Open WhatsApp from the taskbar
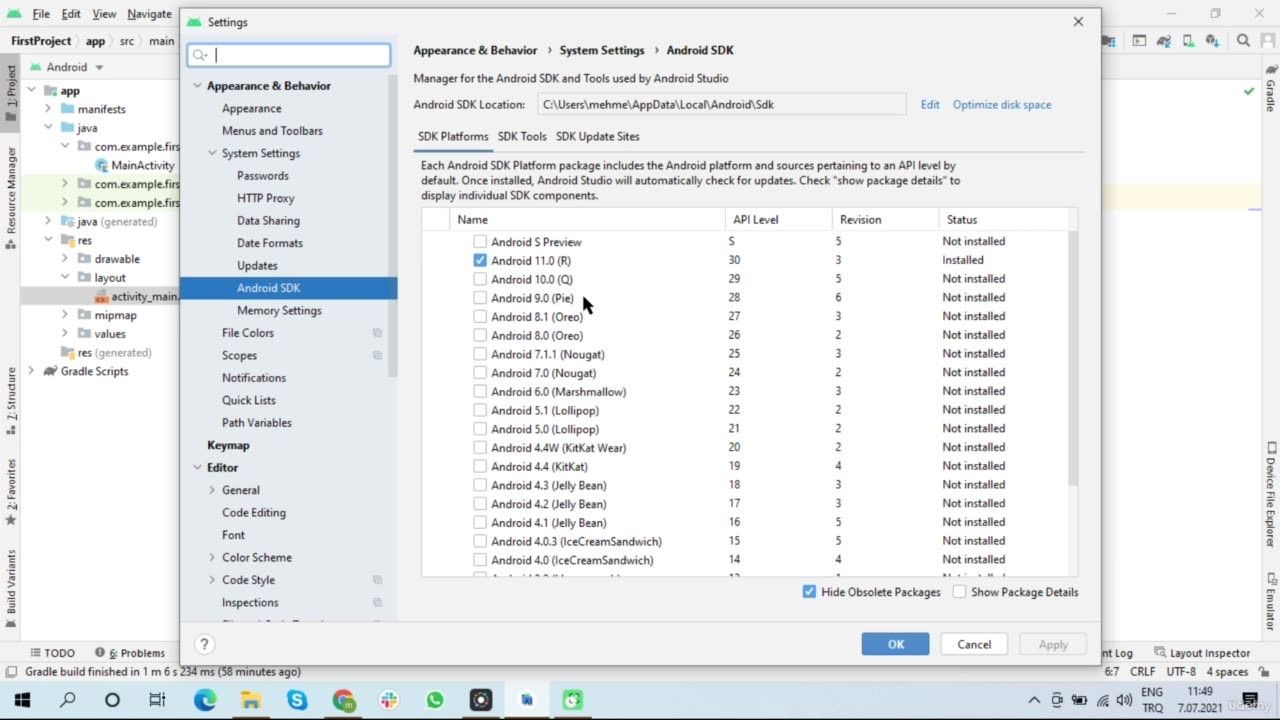The width and height of the screenshot is (1280, 720). coord(435,700)
